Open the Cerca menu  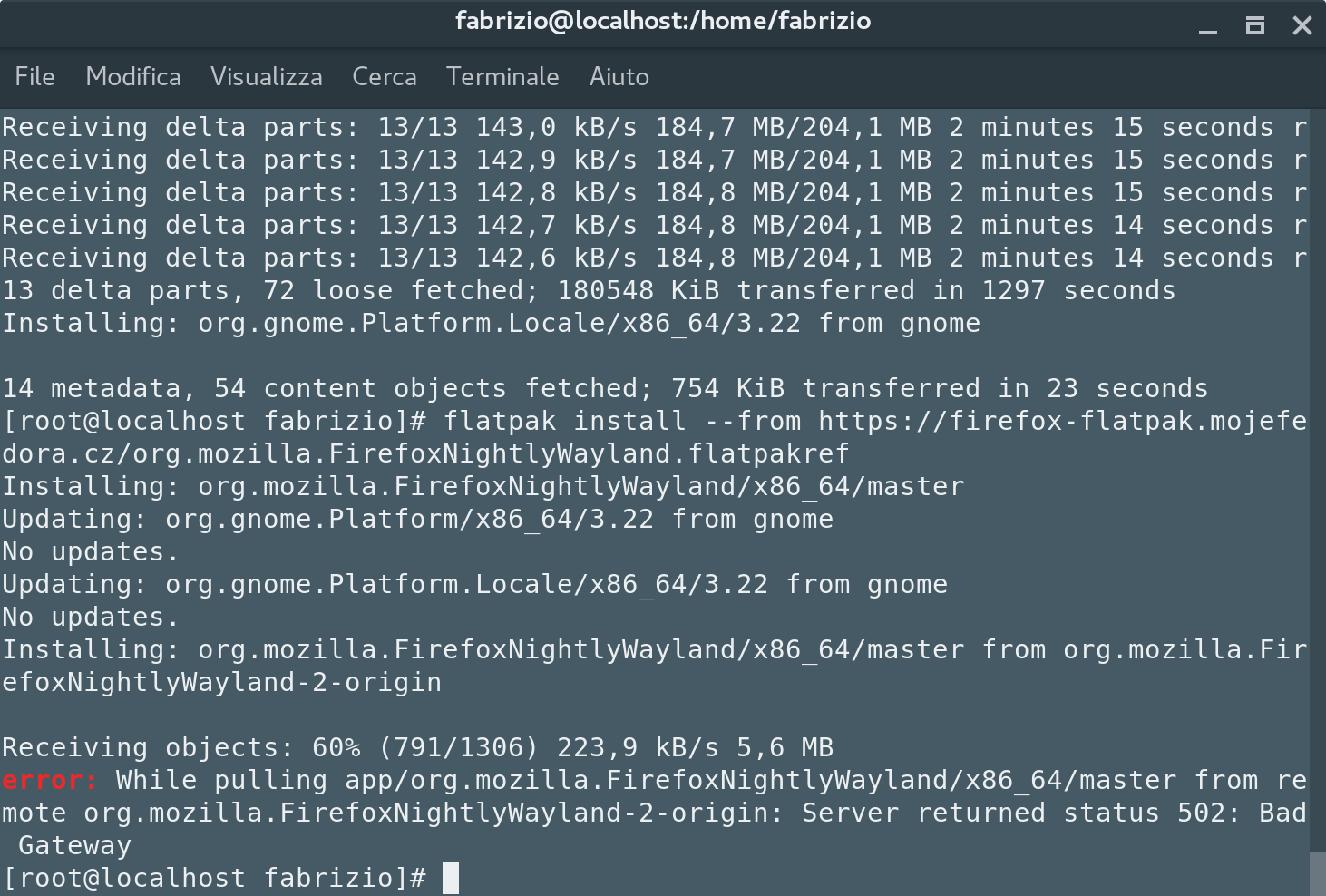[x=384, y=77]
